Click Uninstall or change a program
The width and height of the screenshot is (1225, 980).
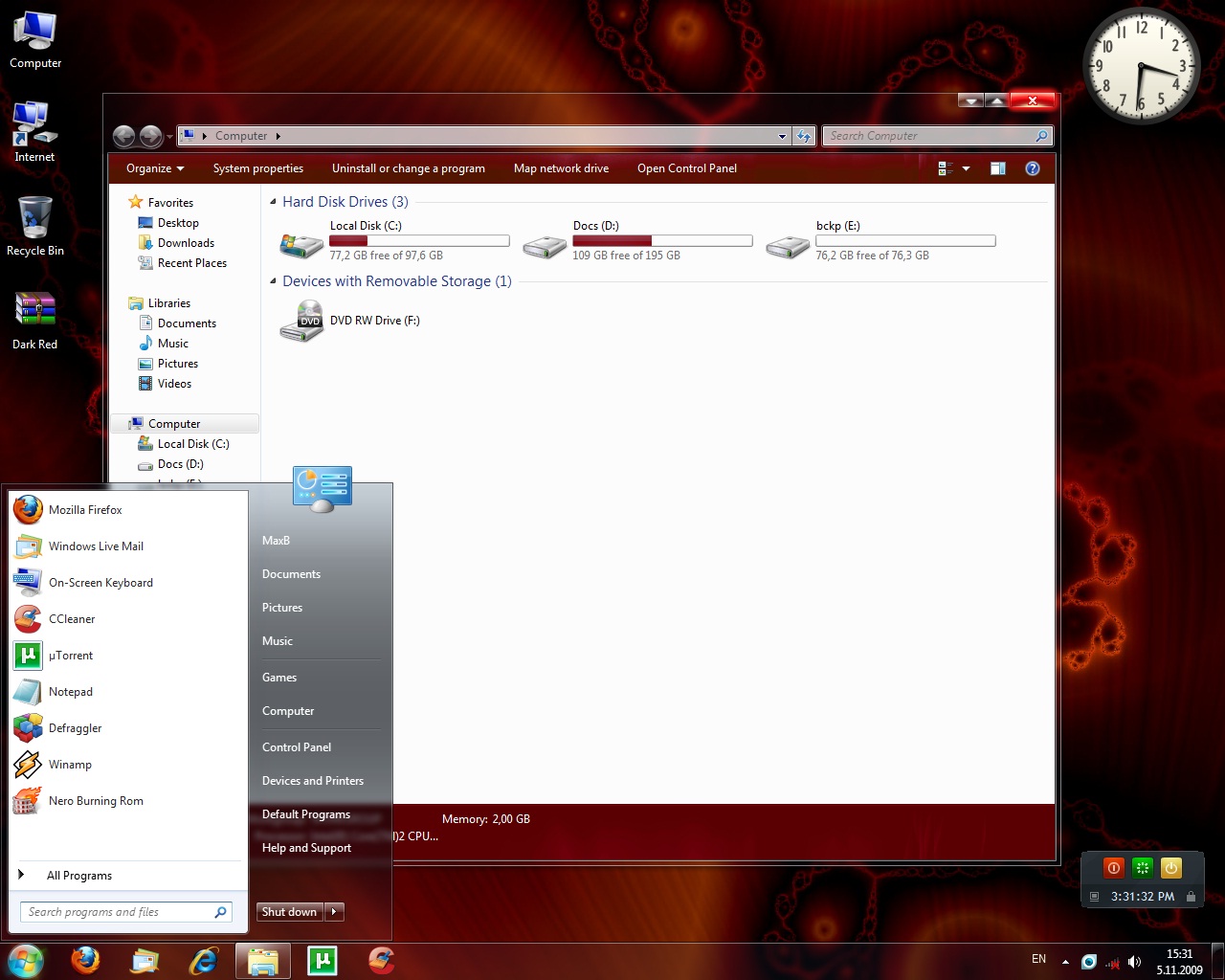[409, 168]
